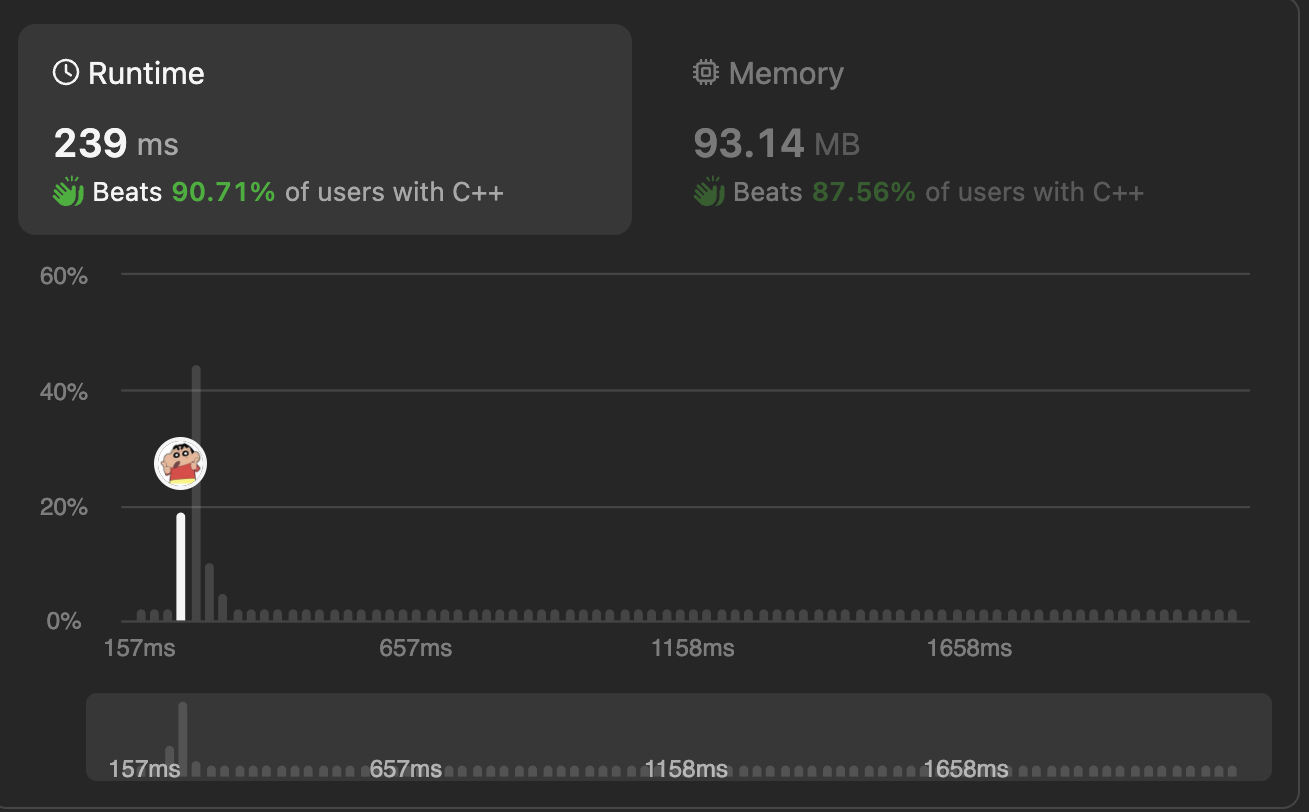Click the 1158ms label on the main chart axis
The height and width of the screenshot is (812, 1309).
click(x=692, y=648)
